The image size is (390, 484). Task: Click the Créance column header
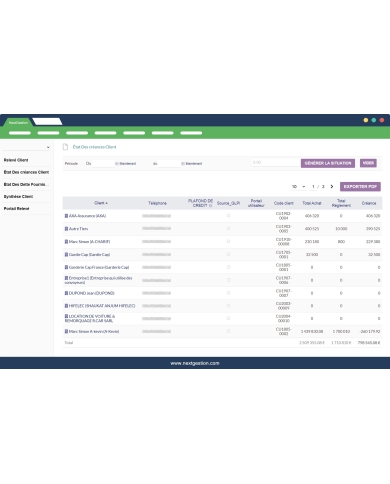pos(369,203)
